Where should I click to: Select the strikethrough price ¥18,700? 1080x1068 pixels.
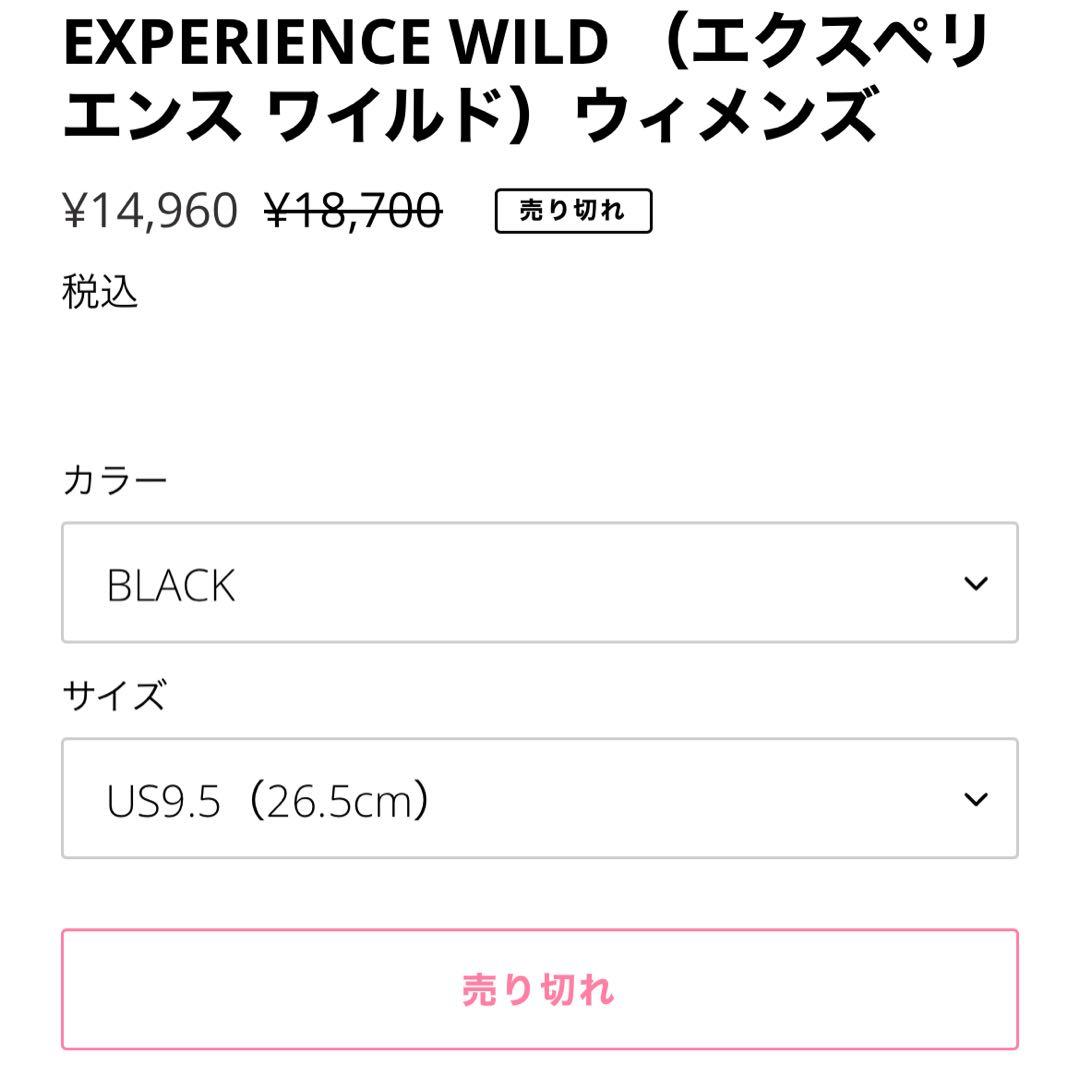click(x=353, y=211)
